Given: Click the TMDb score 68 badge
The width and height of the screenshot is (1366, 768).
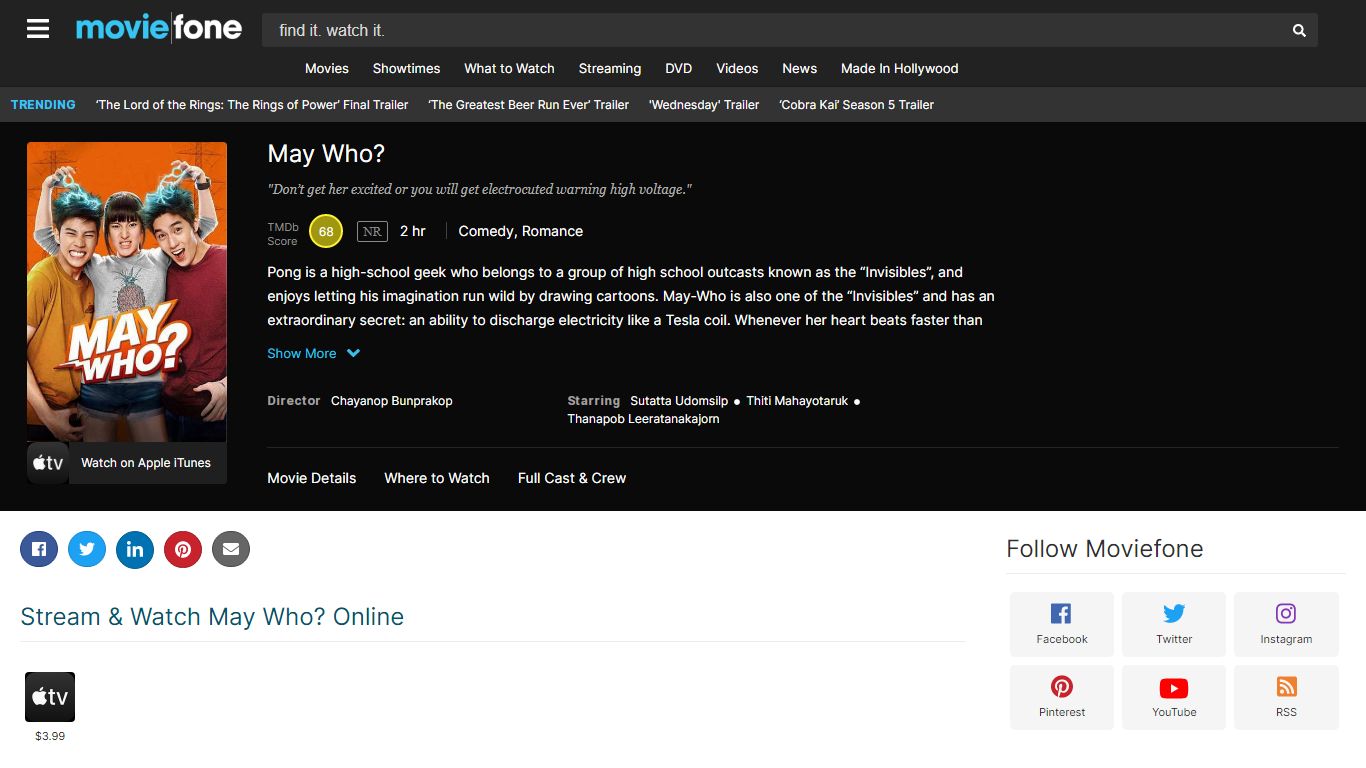Looking at the screenshot, I should 326,231.
